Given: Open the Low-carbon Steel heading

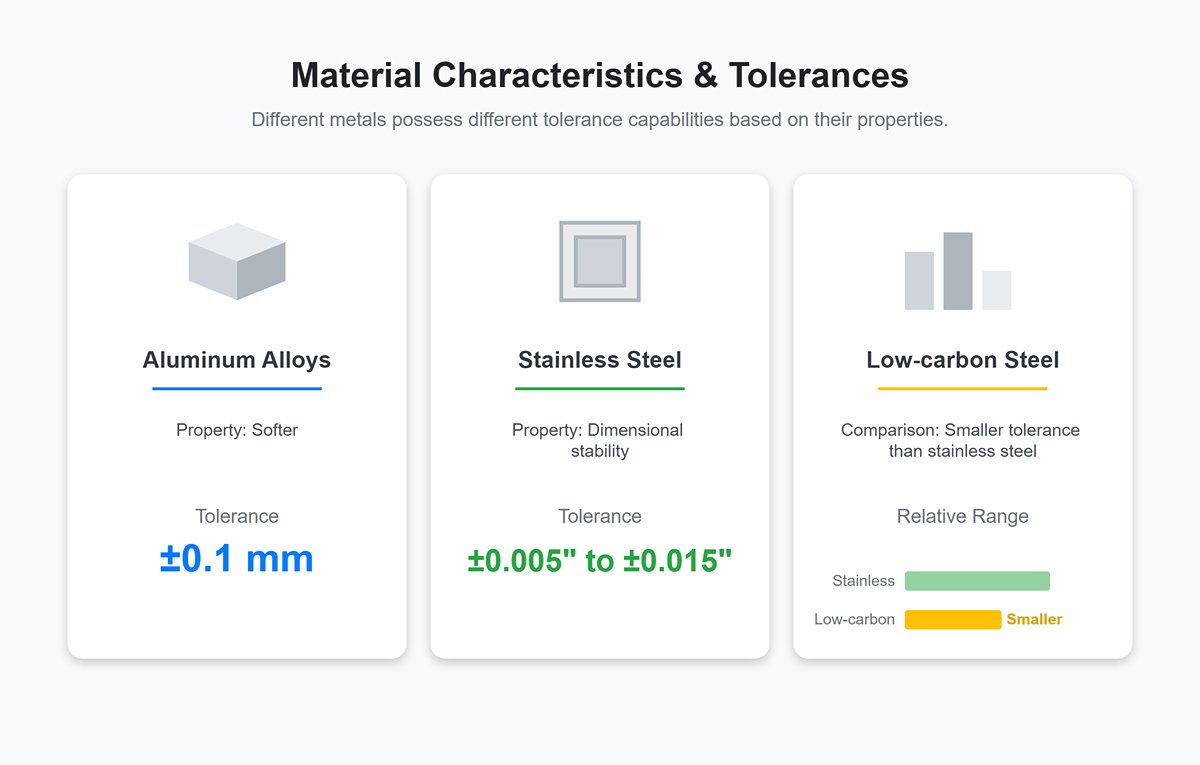Looking at the screenshot, I should (x=962, y=360).
